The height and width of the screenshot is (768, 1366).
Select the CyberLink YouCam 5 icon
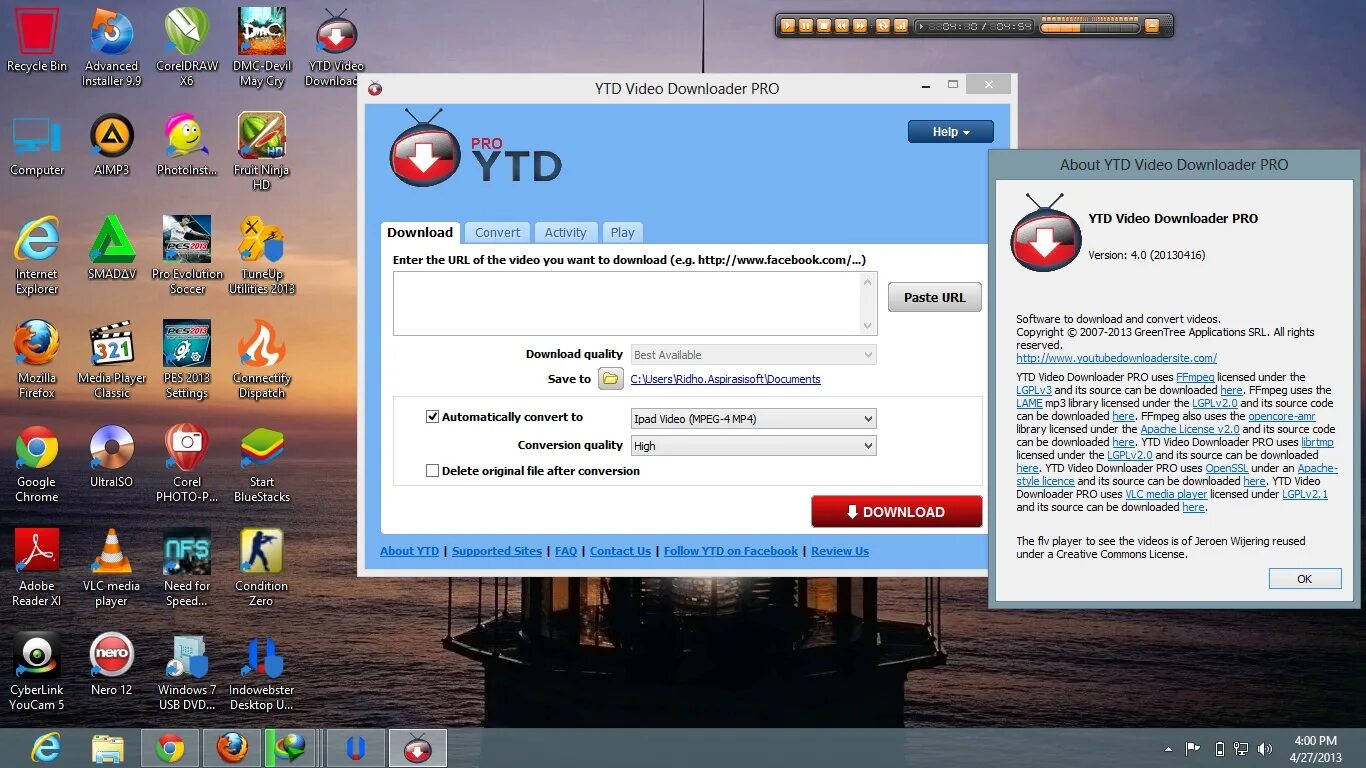(37, 671)
